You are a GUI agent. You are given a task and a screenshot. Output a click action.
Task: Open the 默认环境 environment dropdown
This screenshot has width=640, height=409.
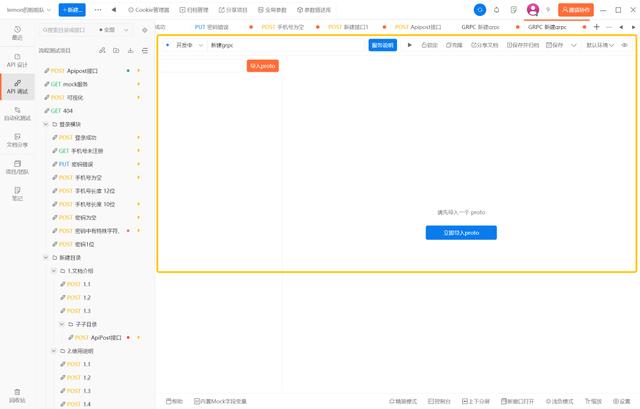(600, 45)
